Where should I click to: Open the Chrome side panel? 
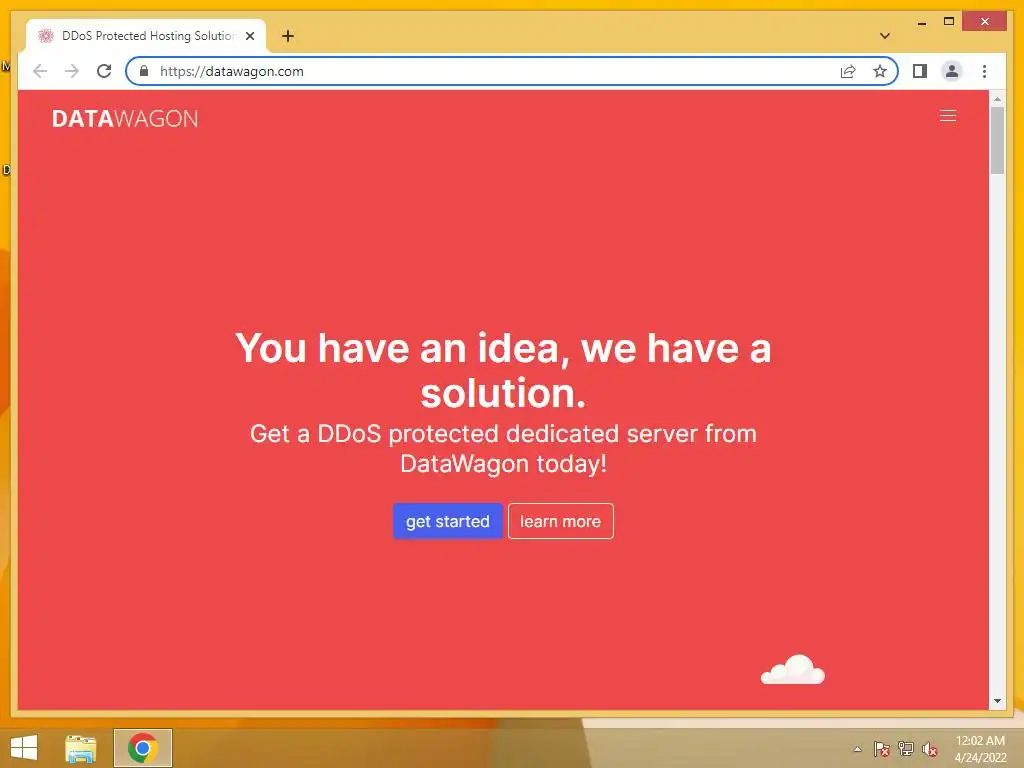920,71
